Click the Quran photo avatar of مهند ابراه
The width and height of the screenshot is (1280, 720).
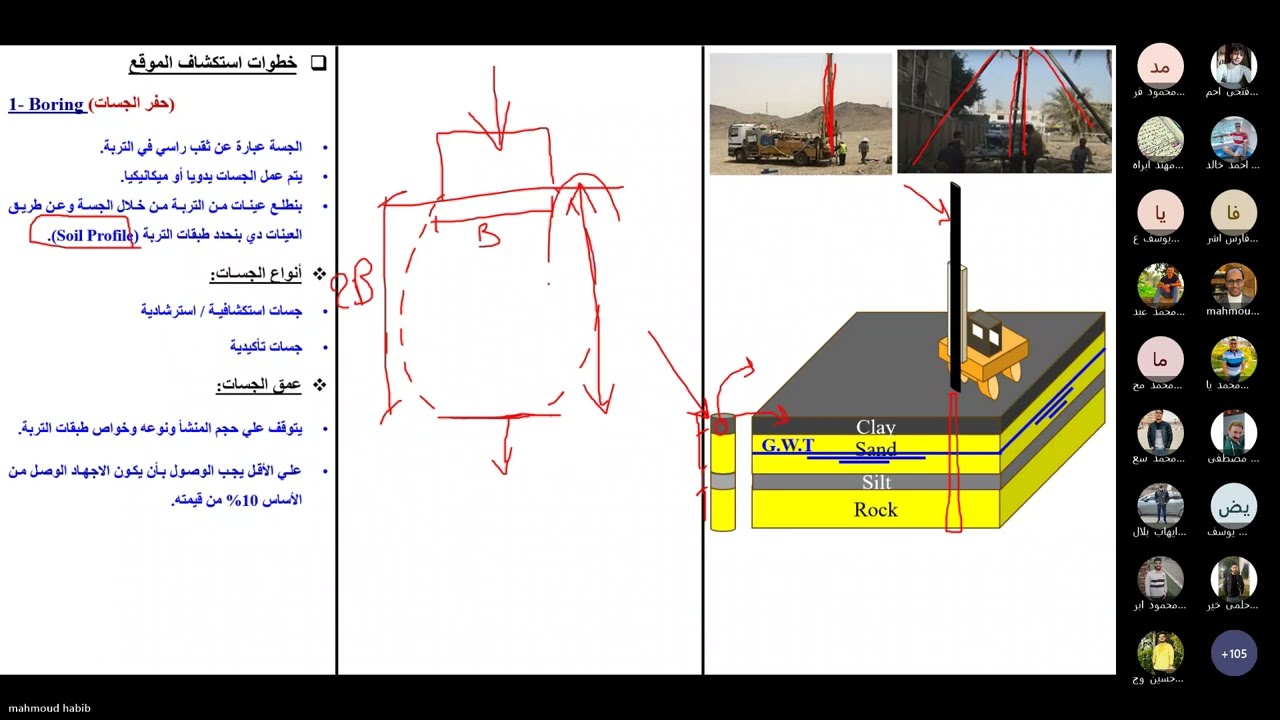(1160, 139)
